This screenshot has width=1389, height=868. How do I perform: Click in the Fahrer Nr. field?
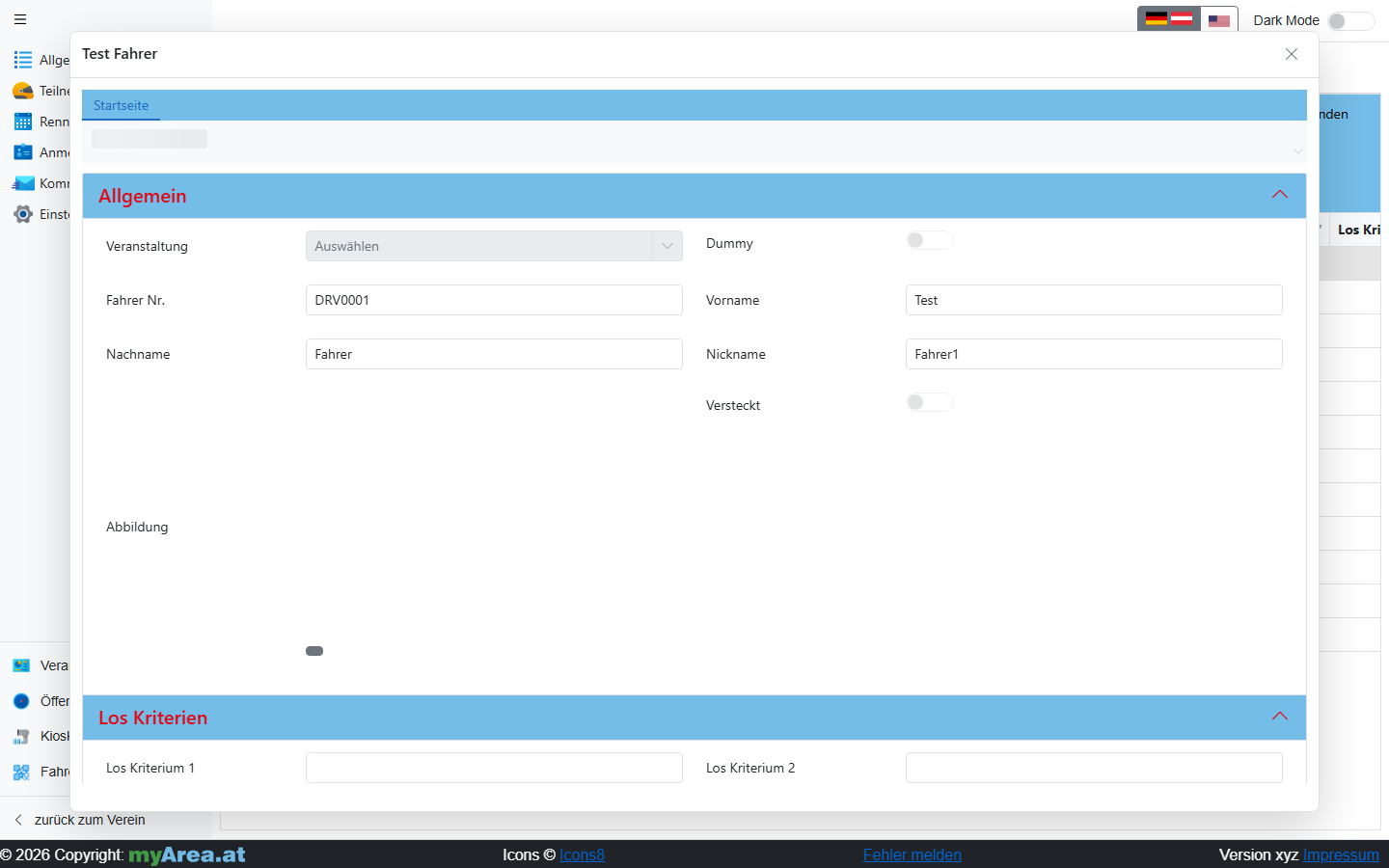click(494, 300)
